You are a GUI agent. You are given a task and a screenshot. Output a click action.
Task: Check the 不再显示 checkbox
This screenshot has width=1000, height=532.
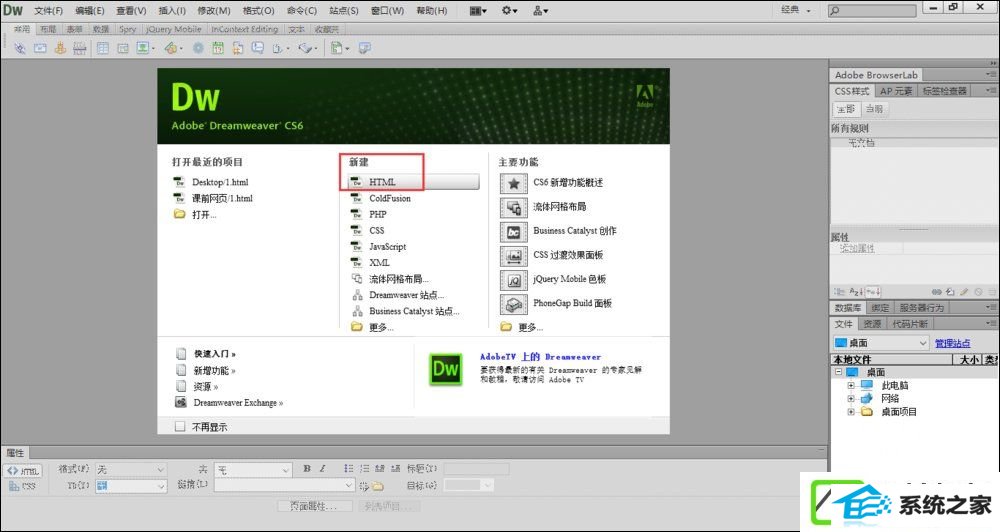point(180,426)
